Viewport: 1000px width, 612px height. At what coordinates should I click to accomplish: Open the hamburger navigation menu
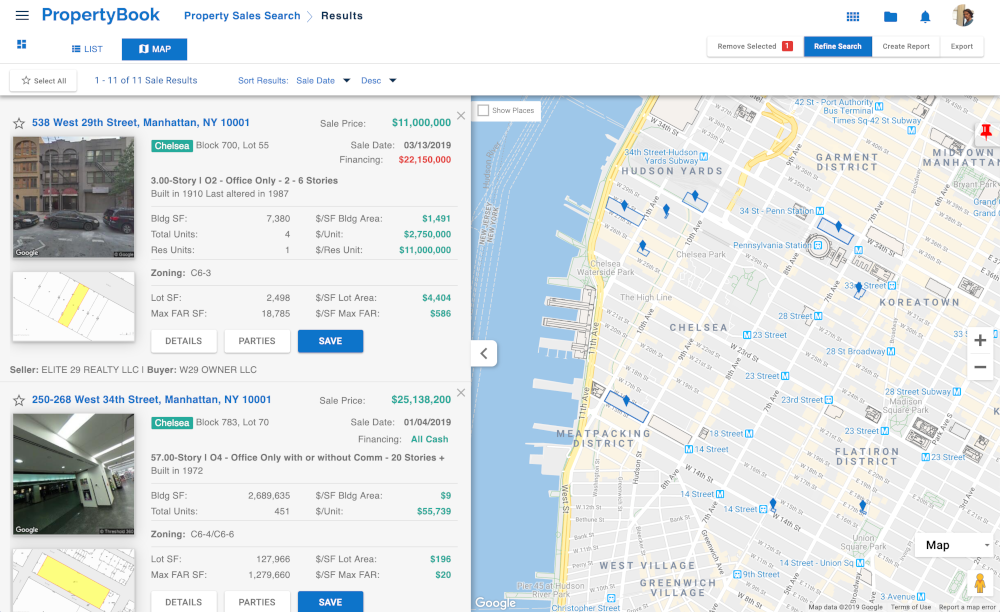pyautogui.click(x=22, y=15)
